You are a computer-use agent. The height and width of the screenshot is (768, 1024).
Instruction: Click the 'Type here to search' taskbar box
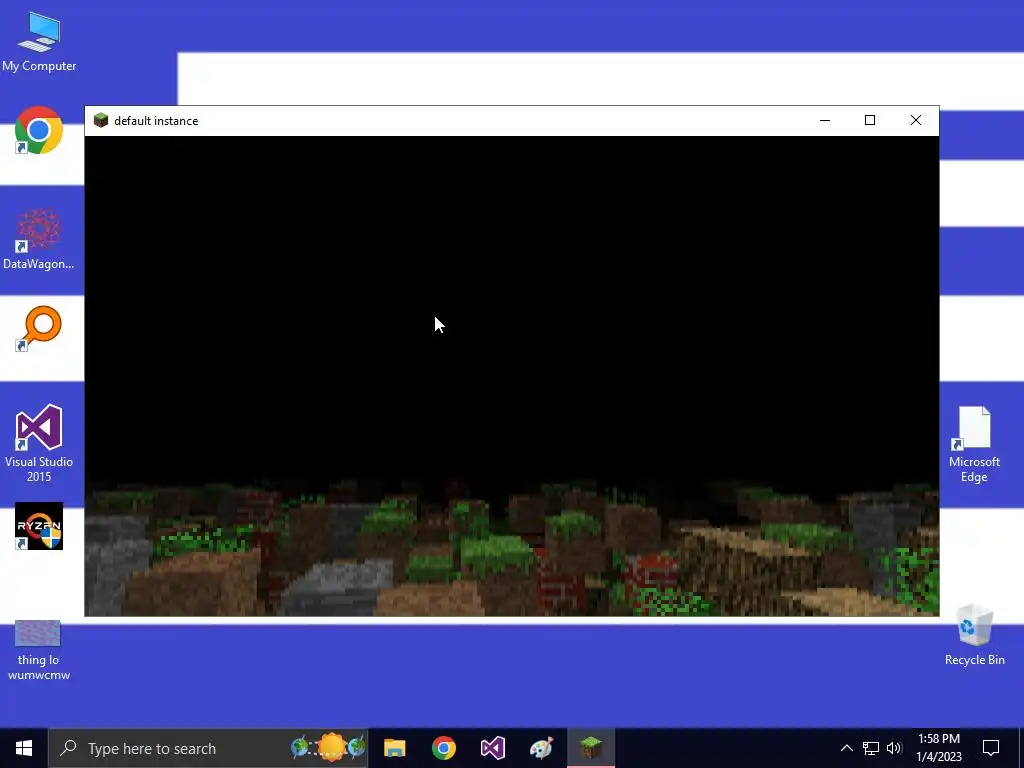tap(208, 748)
